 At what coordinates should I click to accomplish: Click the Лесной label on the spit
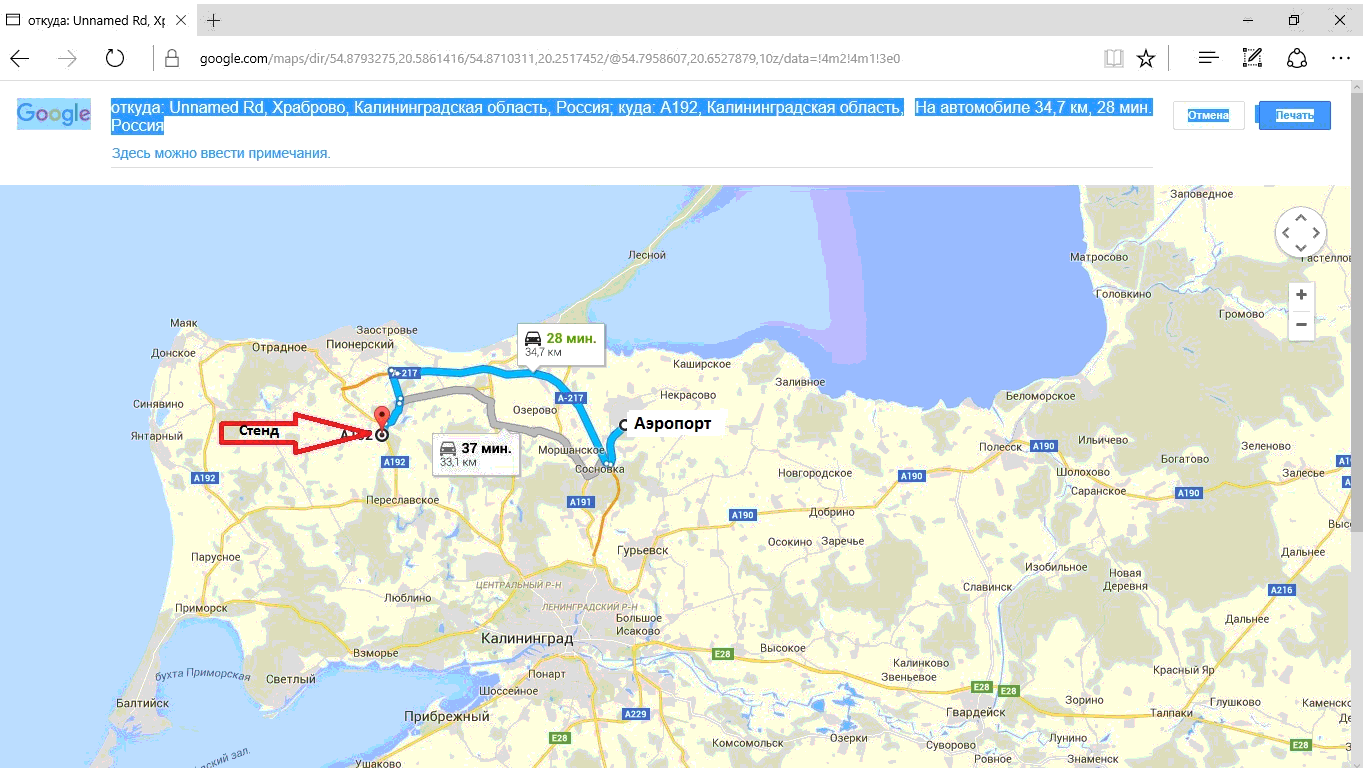tap(647, 255)
